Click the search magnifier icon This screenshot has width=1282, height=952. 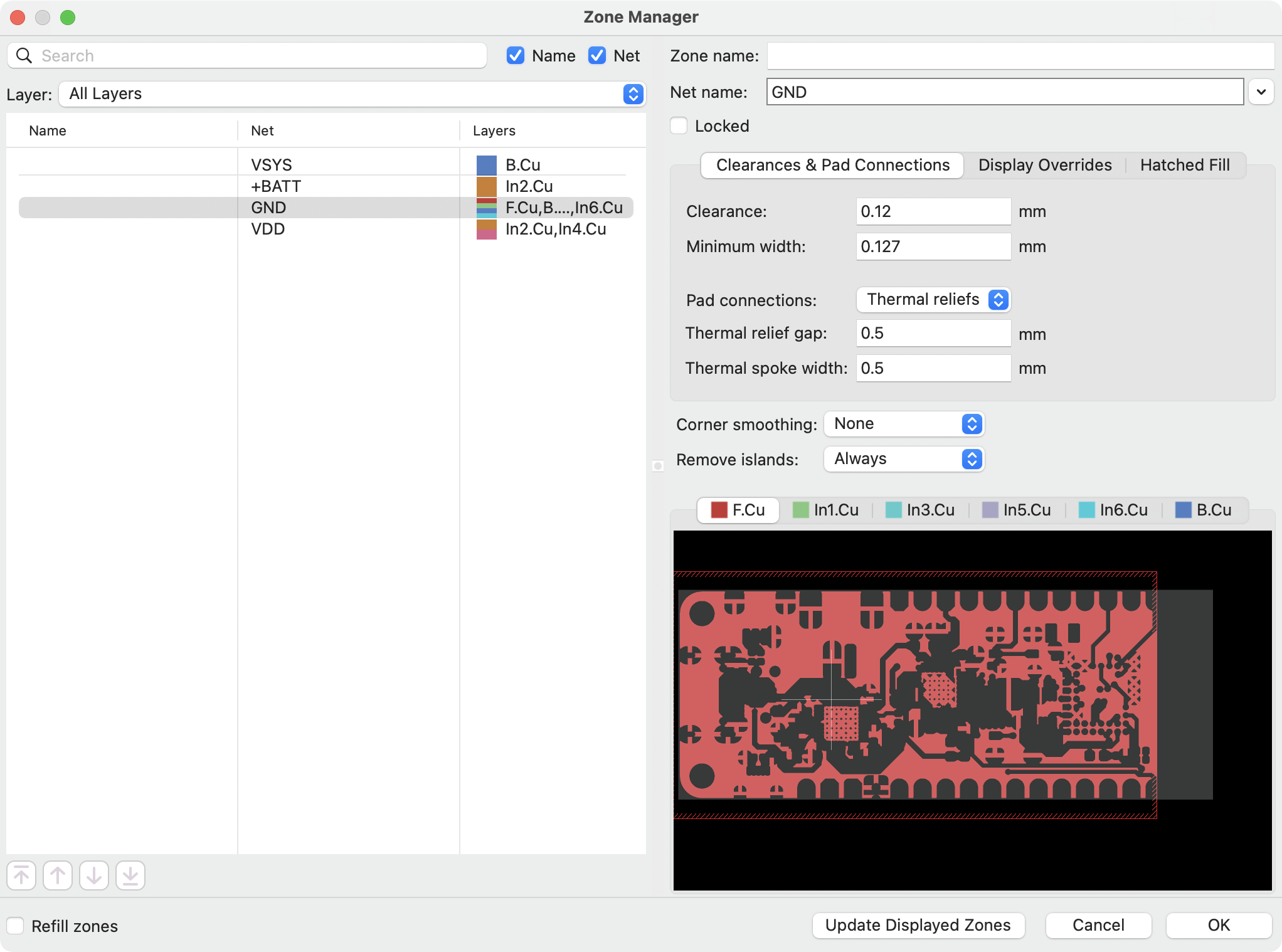24,56
